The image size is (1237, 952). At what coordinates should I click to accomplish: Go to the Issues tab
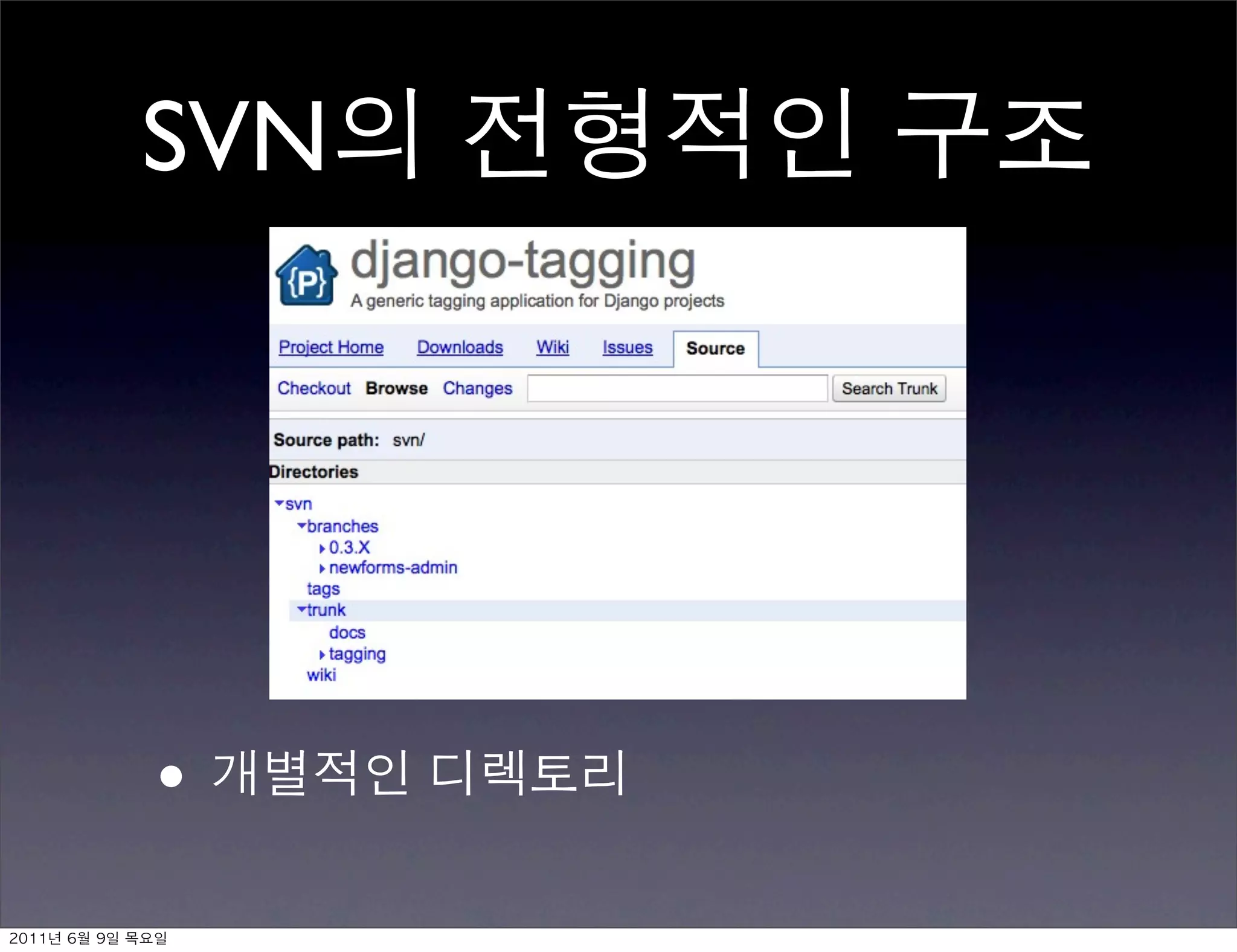click(628, 347)
